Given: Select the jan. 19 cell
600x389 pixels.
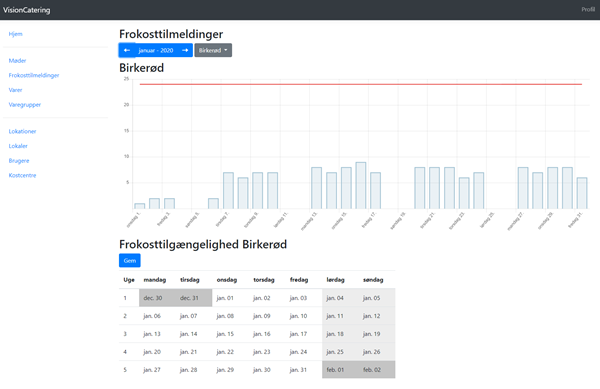Looking at the screenshot, I should click(x=377, y=334).
